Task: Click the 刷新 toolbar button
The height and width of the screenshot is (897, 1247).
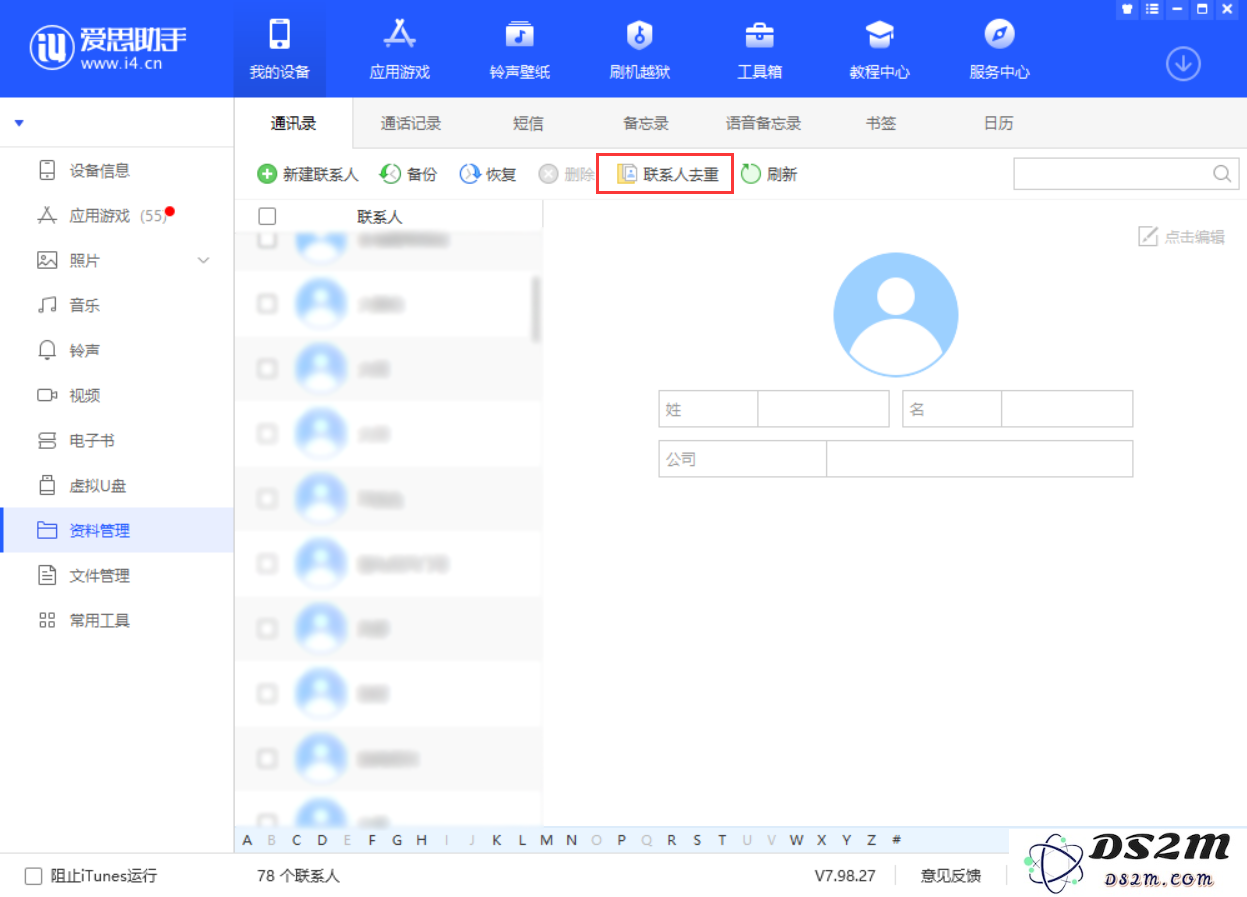Action: [769, 174]
